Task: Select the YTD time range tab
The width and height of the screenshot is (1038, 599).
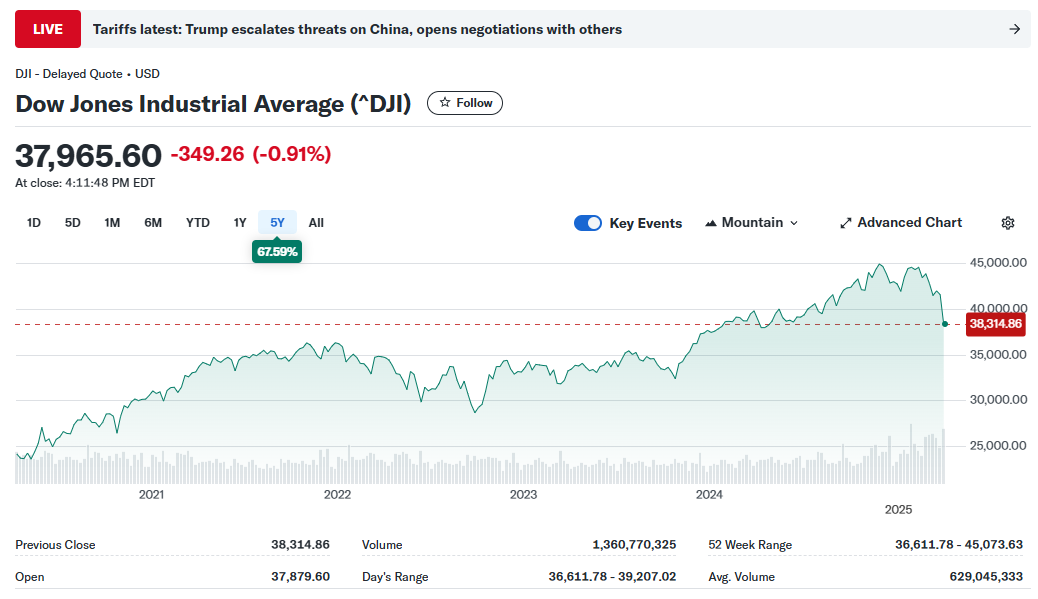Action: (197, 223)
